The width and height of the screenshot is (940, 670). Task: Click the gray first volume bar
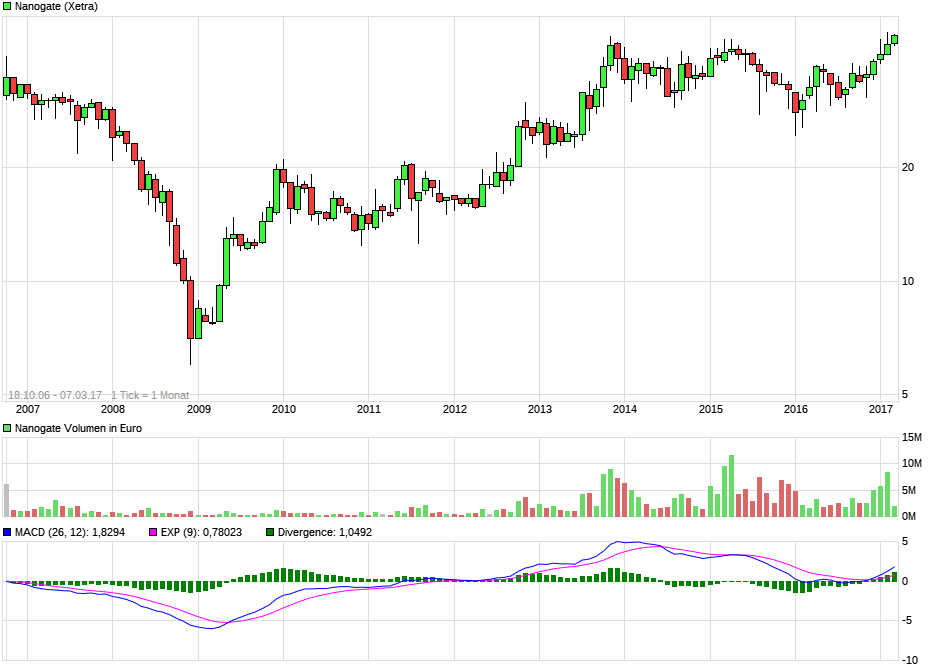click(7, 500)
